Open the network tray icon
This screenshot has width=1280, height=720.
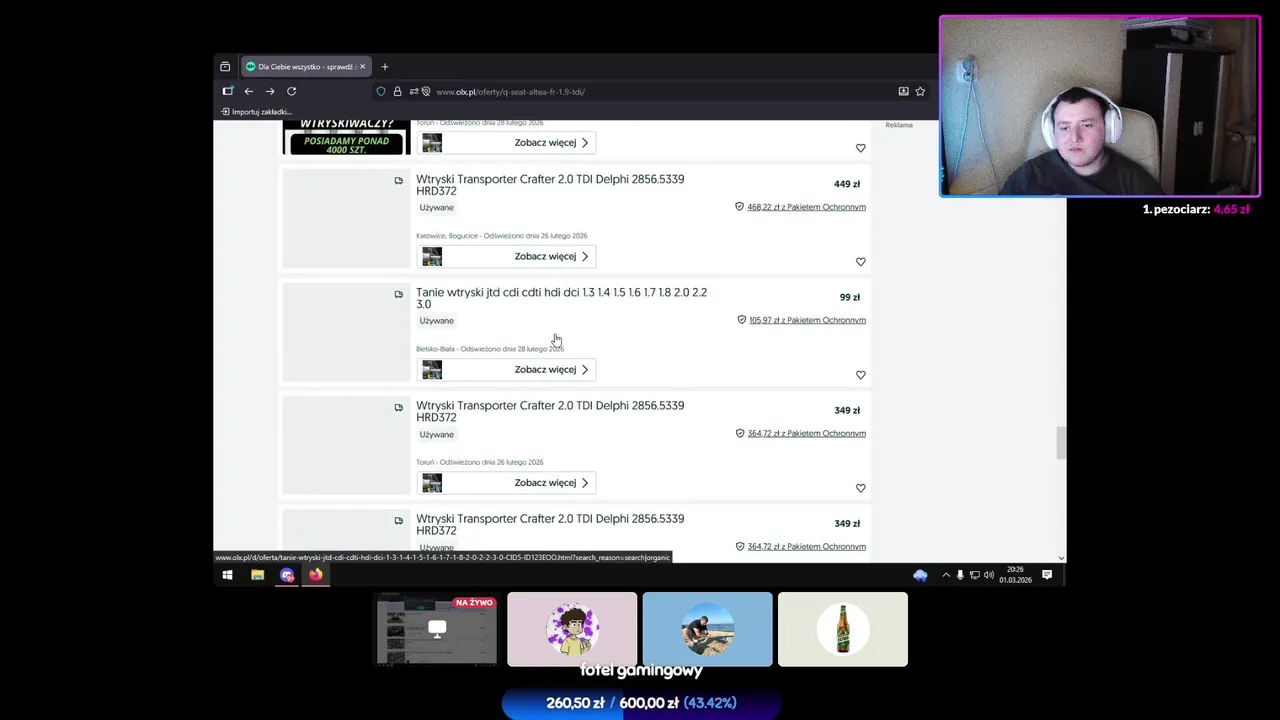coord(974,575)
